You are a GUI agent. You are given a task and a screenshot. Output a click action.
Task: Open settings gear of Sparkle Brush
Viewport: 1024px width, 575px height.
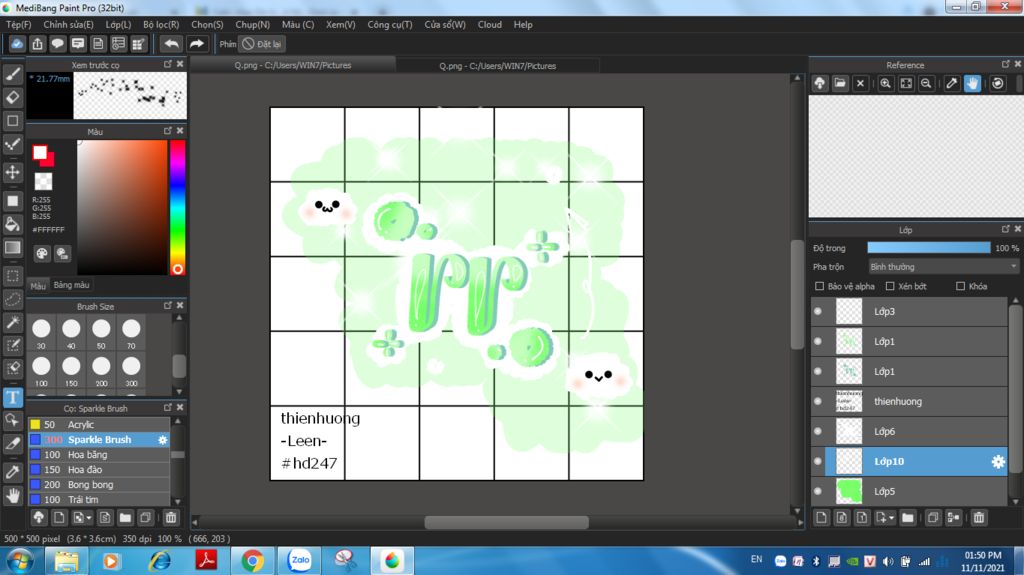coord(163,440)
